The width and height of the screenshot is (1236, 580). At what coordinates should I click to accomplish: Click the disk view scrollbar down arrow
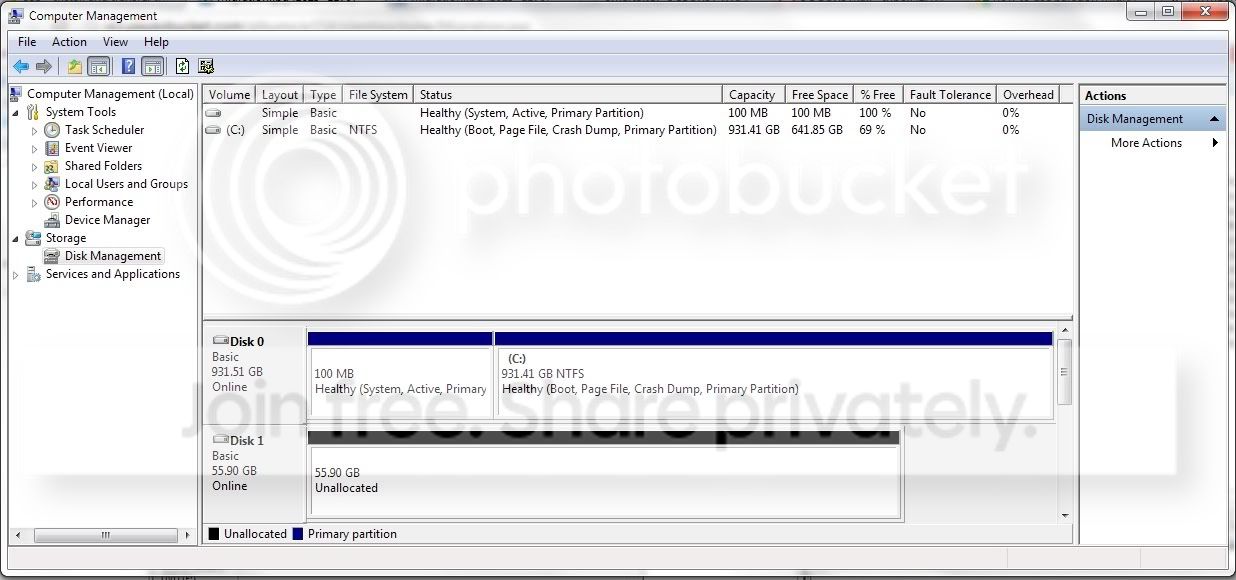pos(1065,515)
